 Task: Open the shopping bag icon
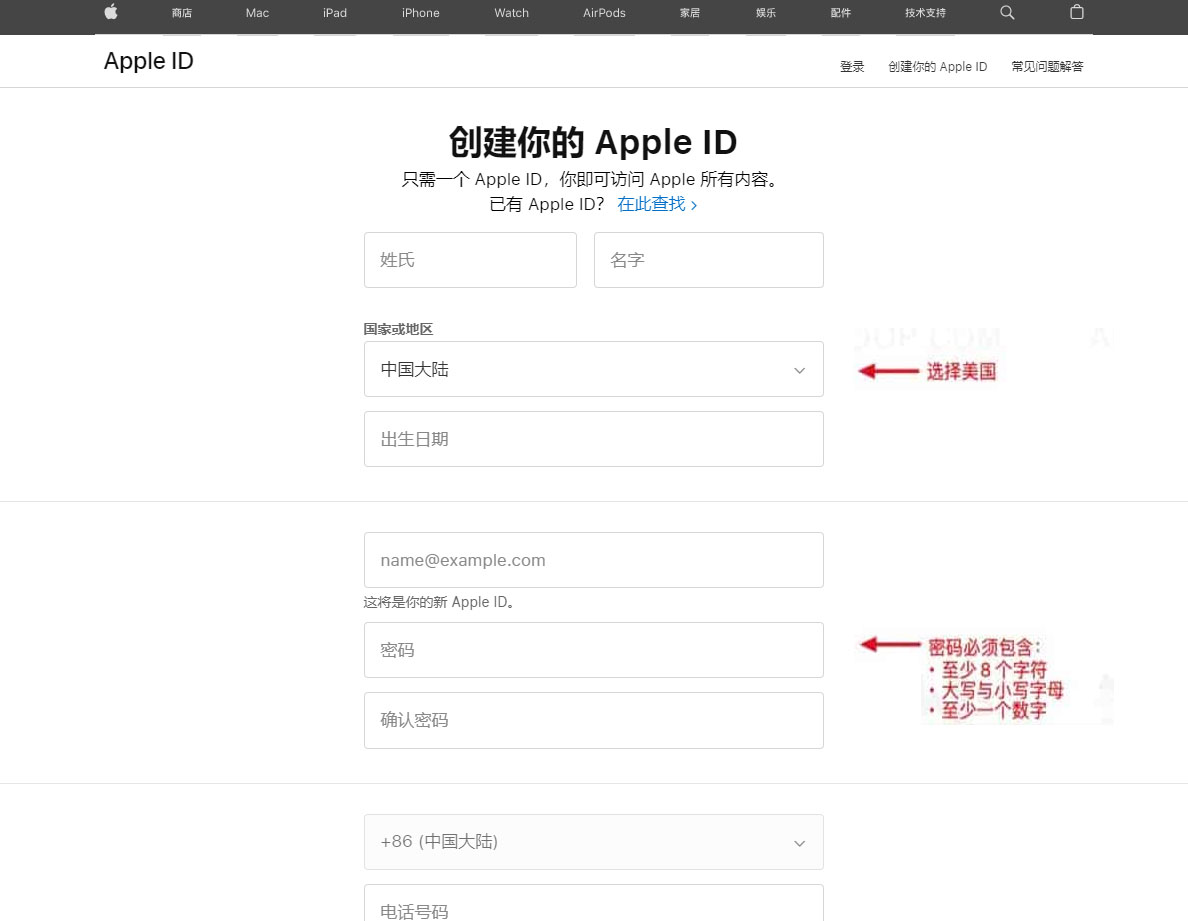click(x=1077, y=12)
